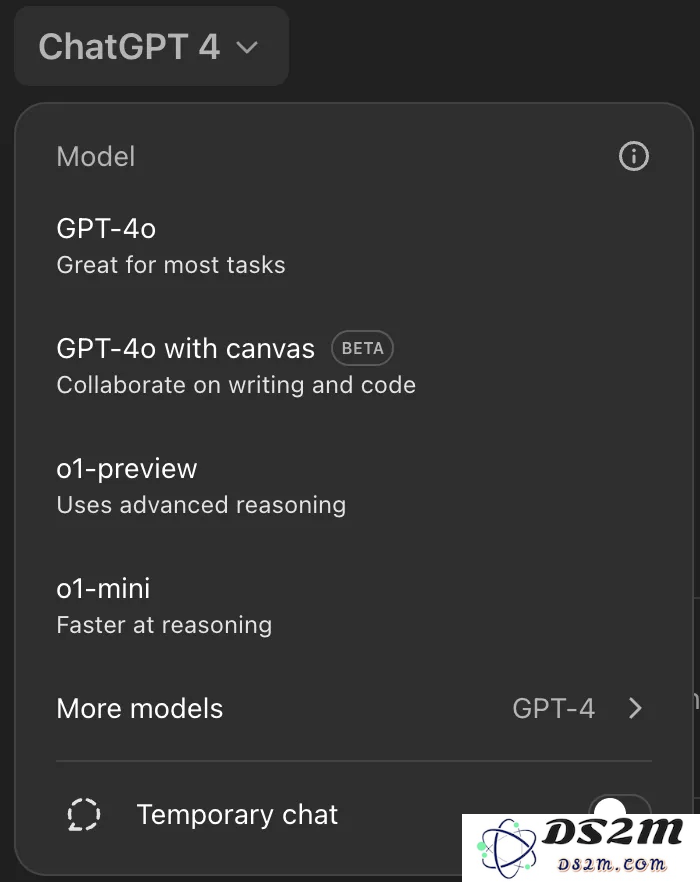Select the GPT-4o model
This screenshot has height=882, width=700.
[x=353, y=246]
